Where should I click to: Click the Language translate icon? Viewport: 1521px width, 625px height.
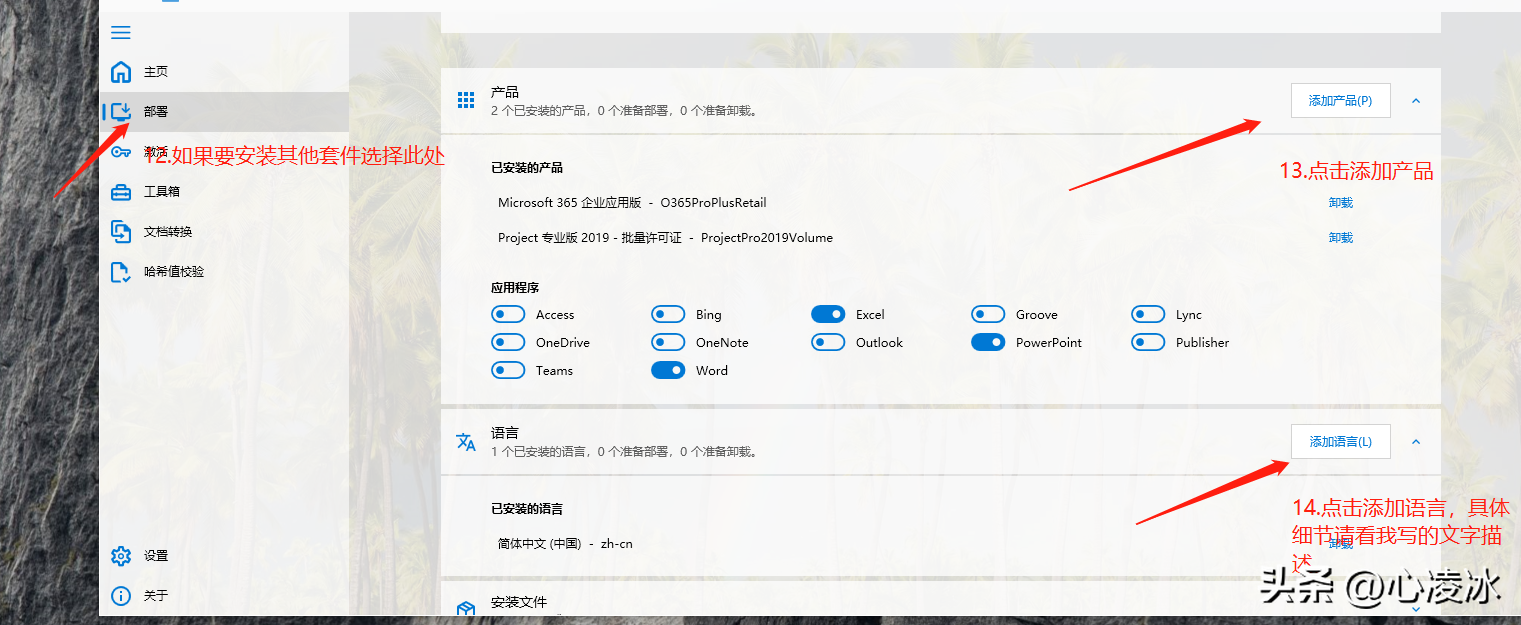[466, 442]
